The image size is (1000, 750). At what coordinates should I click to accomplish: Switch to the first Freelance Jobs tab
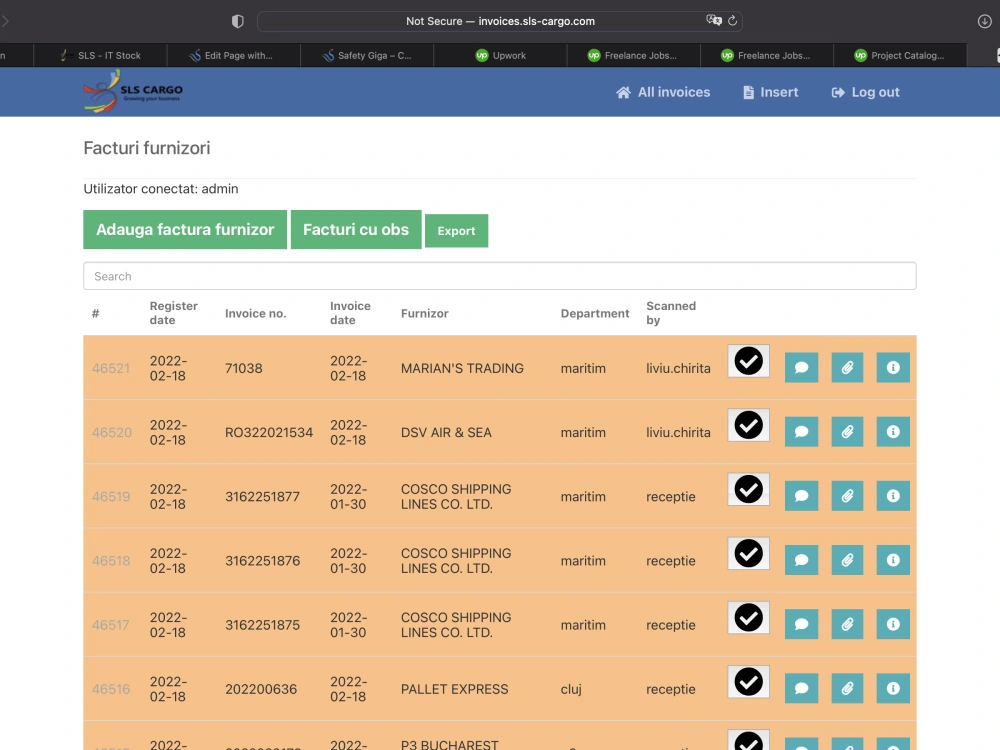click(x=633, y=55)
